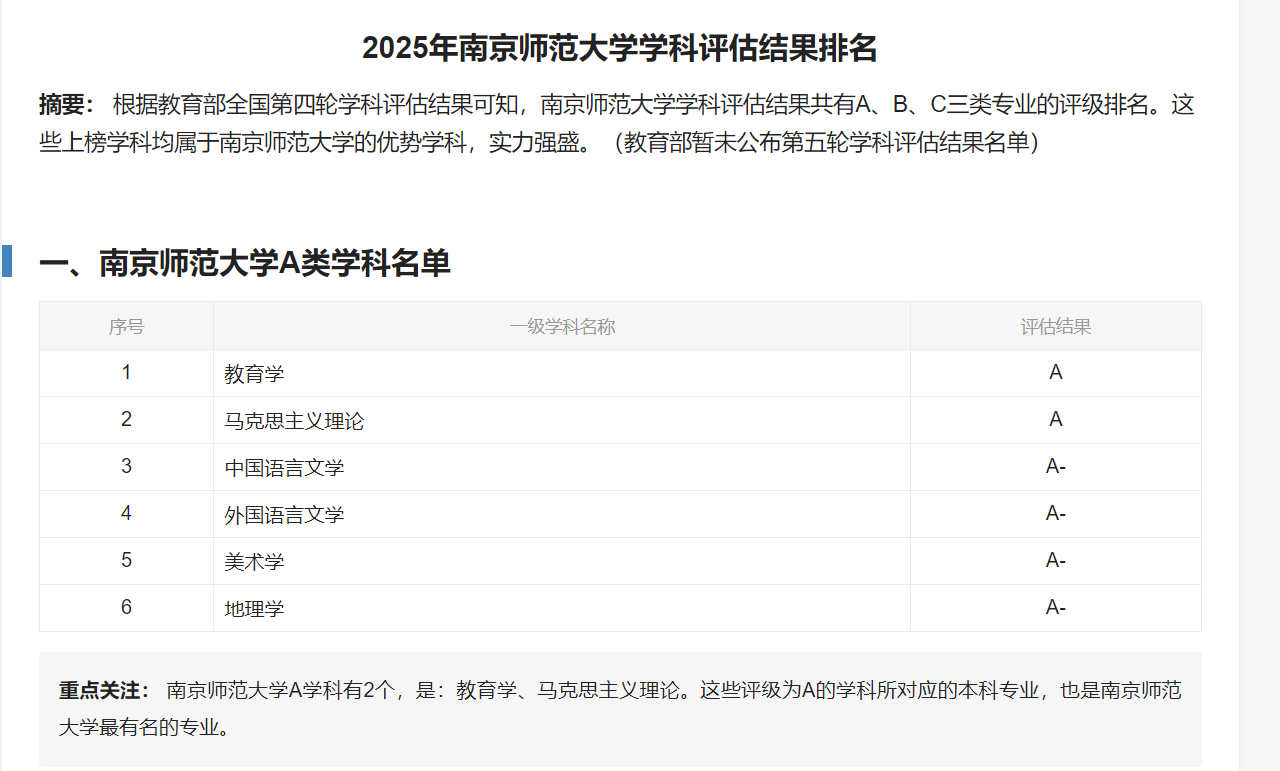Click sequence number 5 in the 美术学 row
The image size is (1280, 771).
(126, 561)
